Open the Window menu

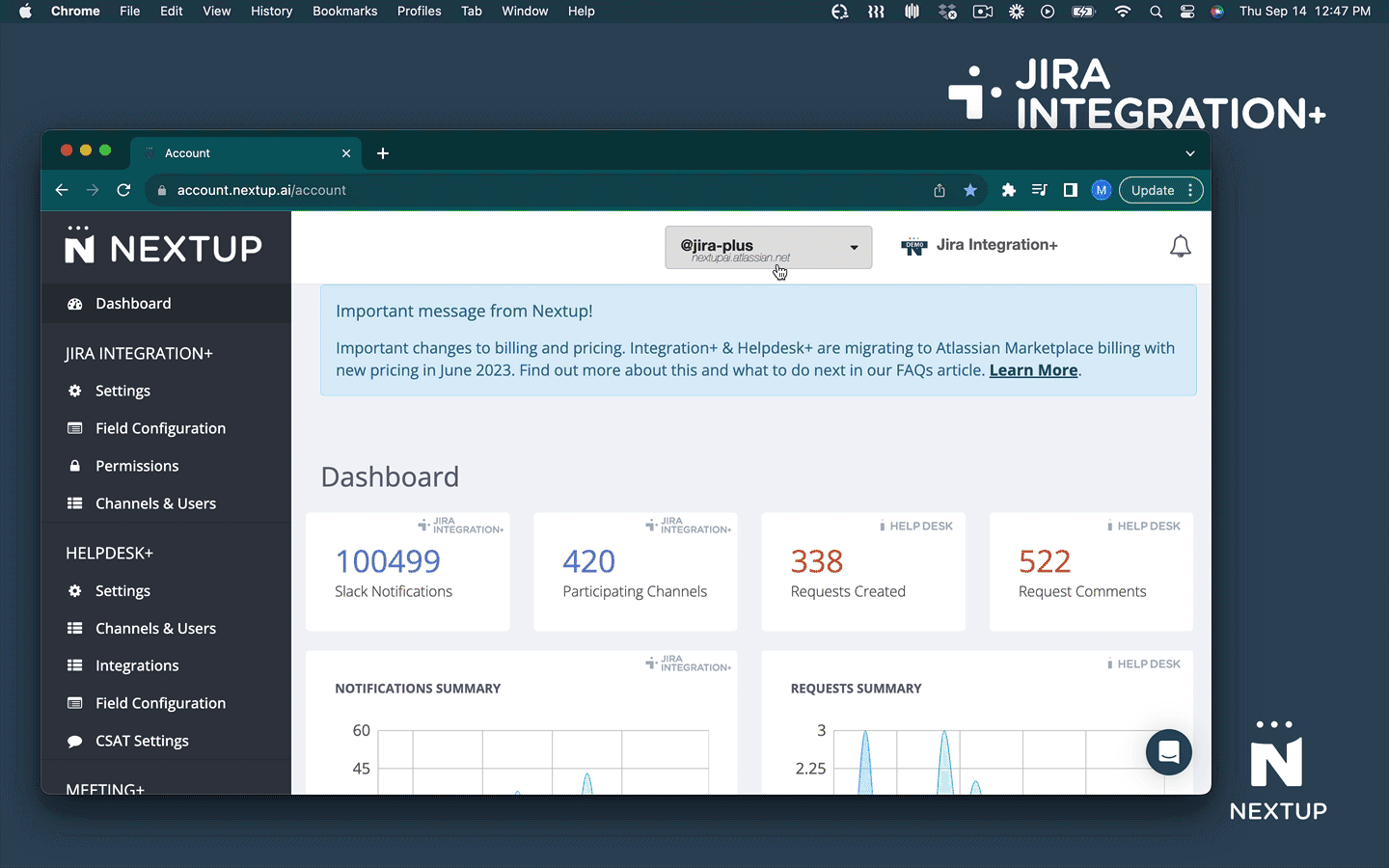coord(525,12)
